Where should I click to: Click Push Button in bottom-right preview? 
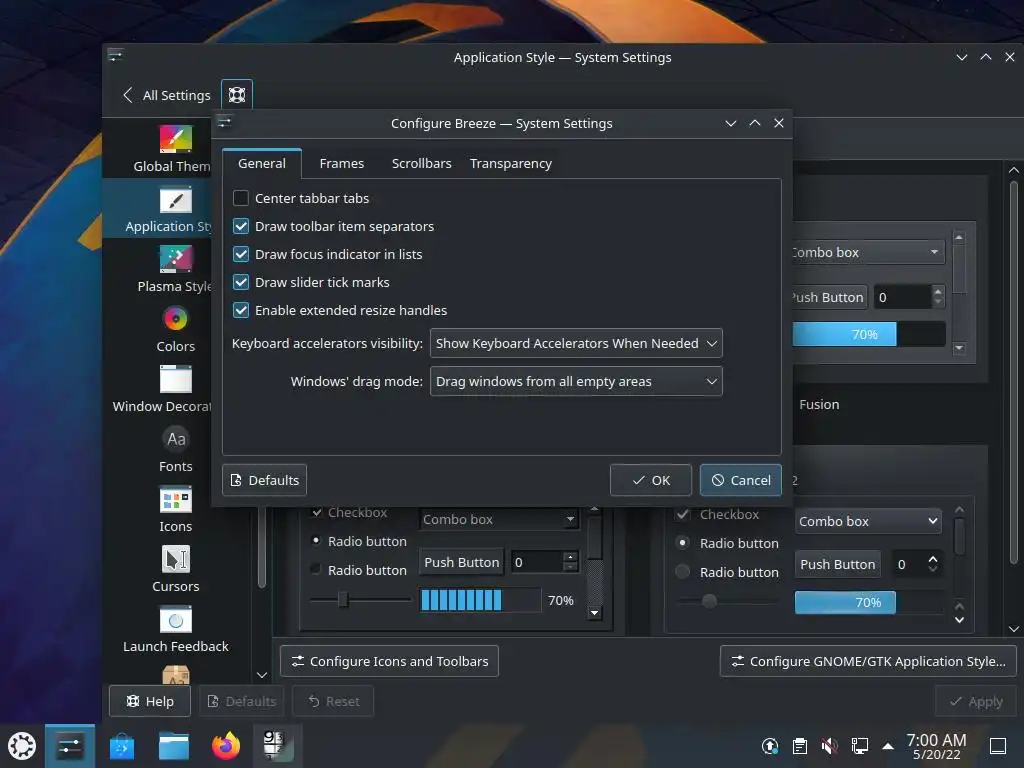[x=837, y=564]
